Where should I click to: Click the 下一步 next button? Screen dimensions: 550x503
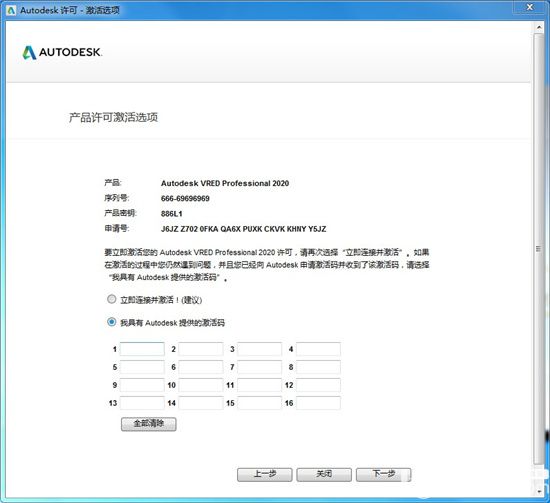[384, 475]
